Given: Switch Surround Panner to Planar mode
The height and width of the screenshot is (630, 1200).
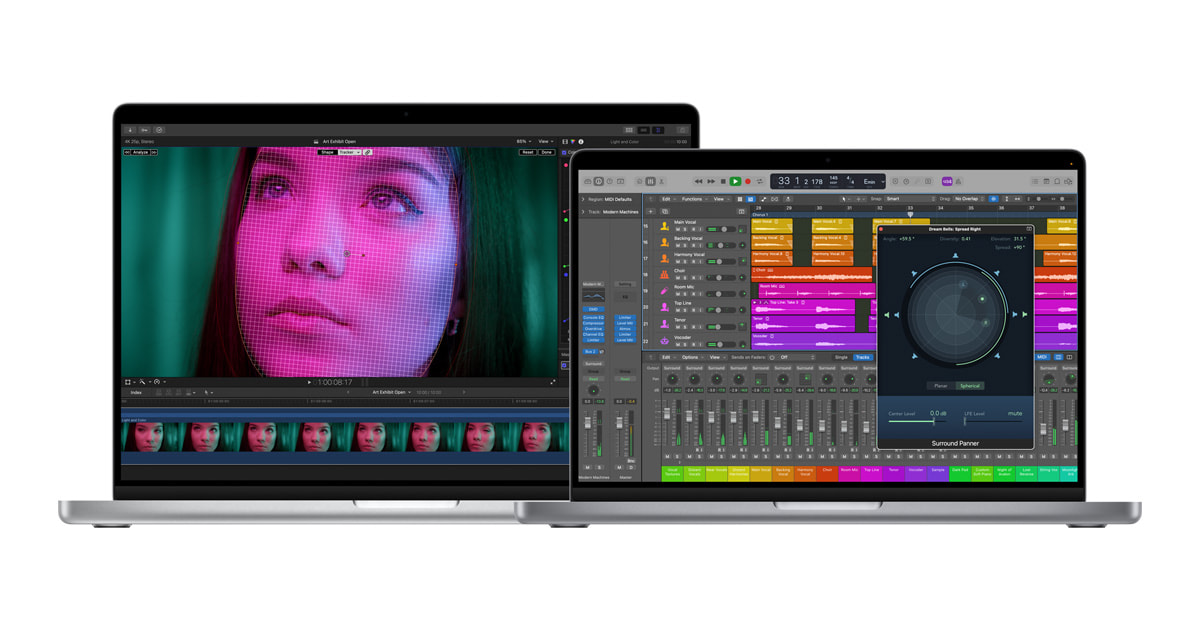Looking at the screenshot, I should point(940,386).
